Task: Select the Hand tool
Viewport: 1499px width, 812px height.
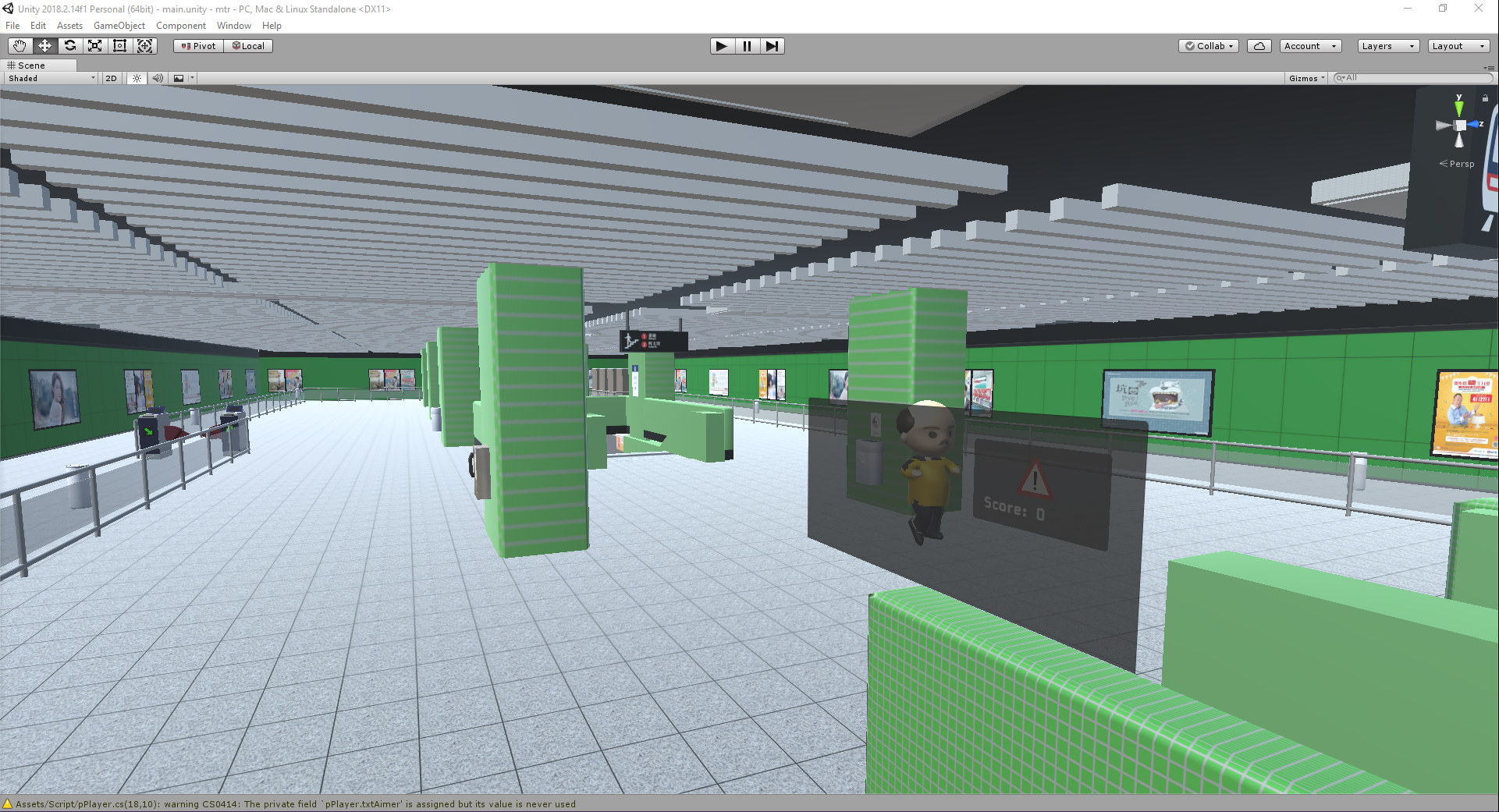Action: (20, 46)
